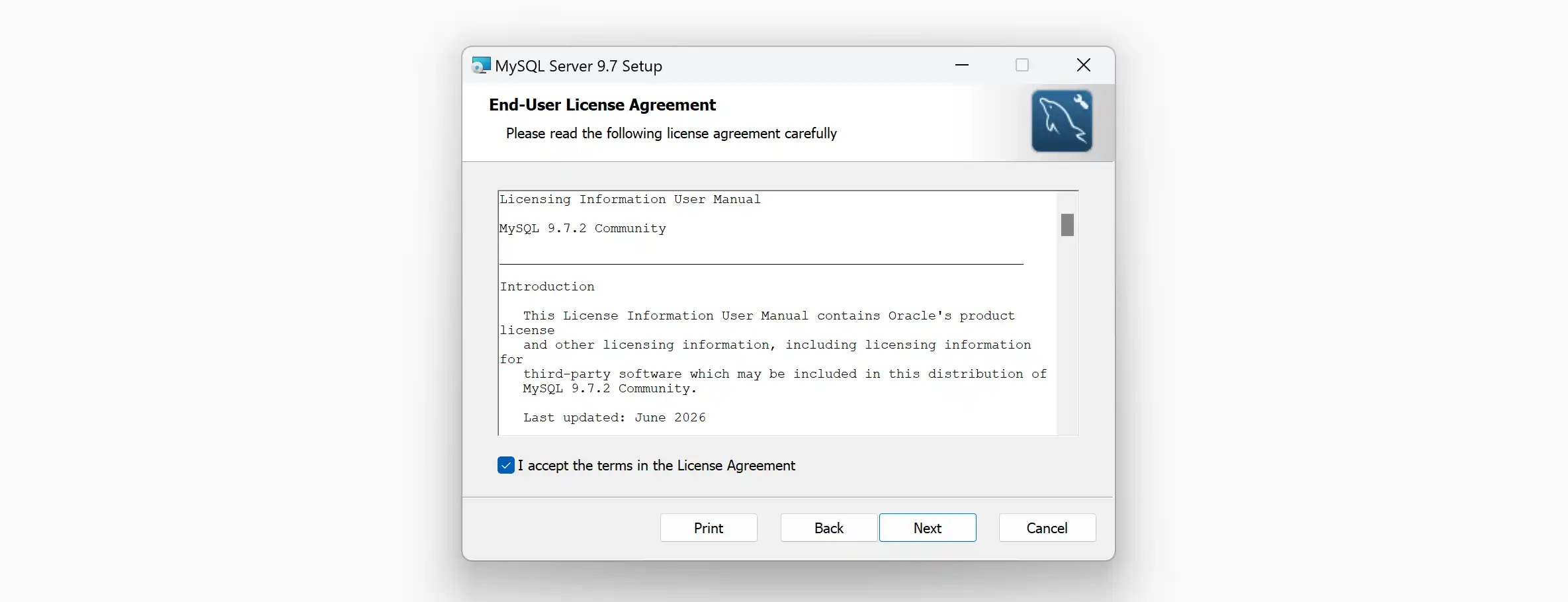
Task: Click the 'MySQL Server 9.7 Setup' window title
Action: [578, 66]
